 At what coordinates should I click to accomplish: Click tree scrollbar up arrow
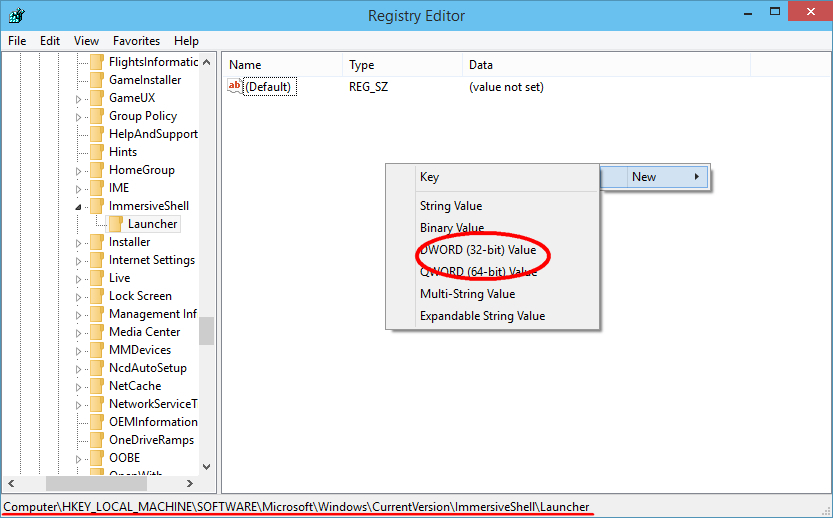click(x=207, y=62)
